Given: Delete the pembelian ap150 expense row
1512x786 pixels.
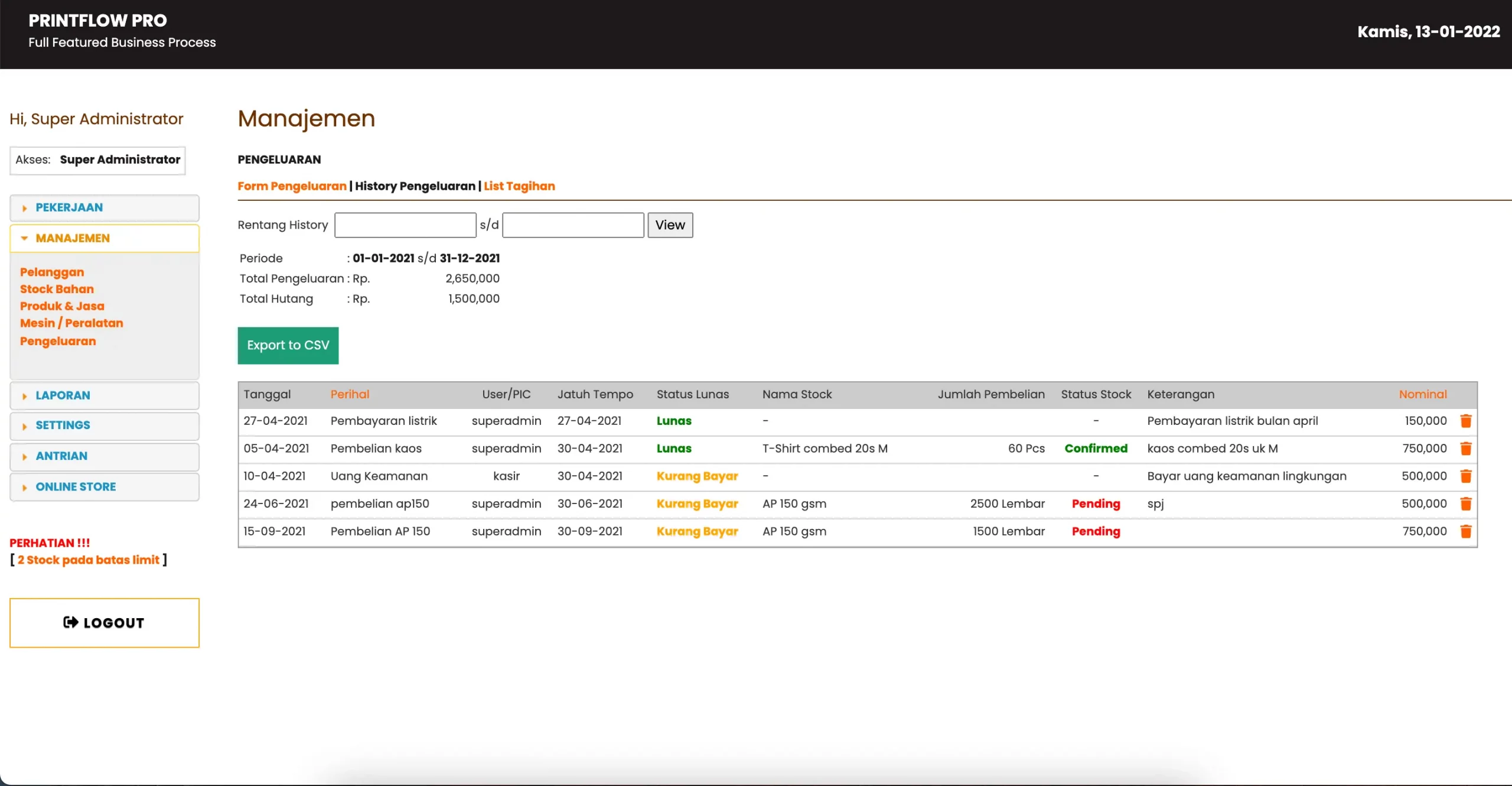Looking at the screenshot, I should [1465, 504].
